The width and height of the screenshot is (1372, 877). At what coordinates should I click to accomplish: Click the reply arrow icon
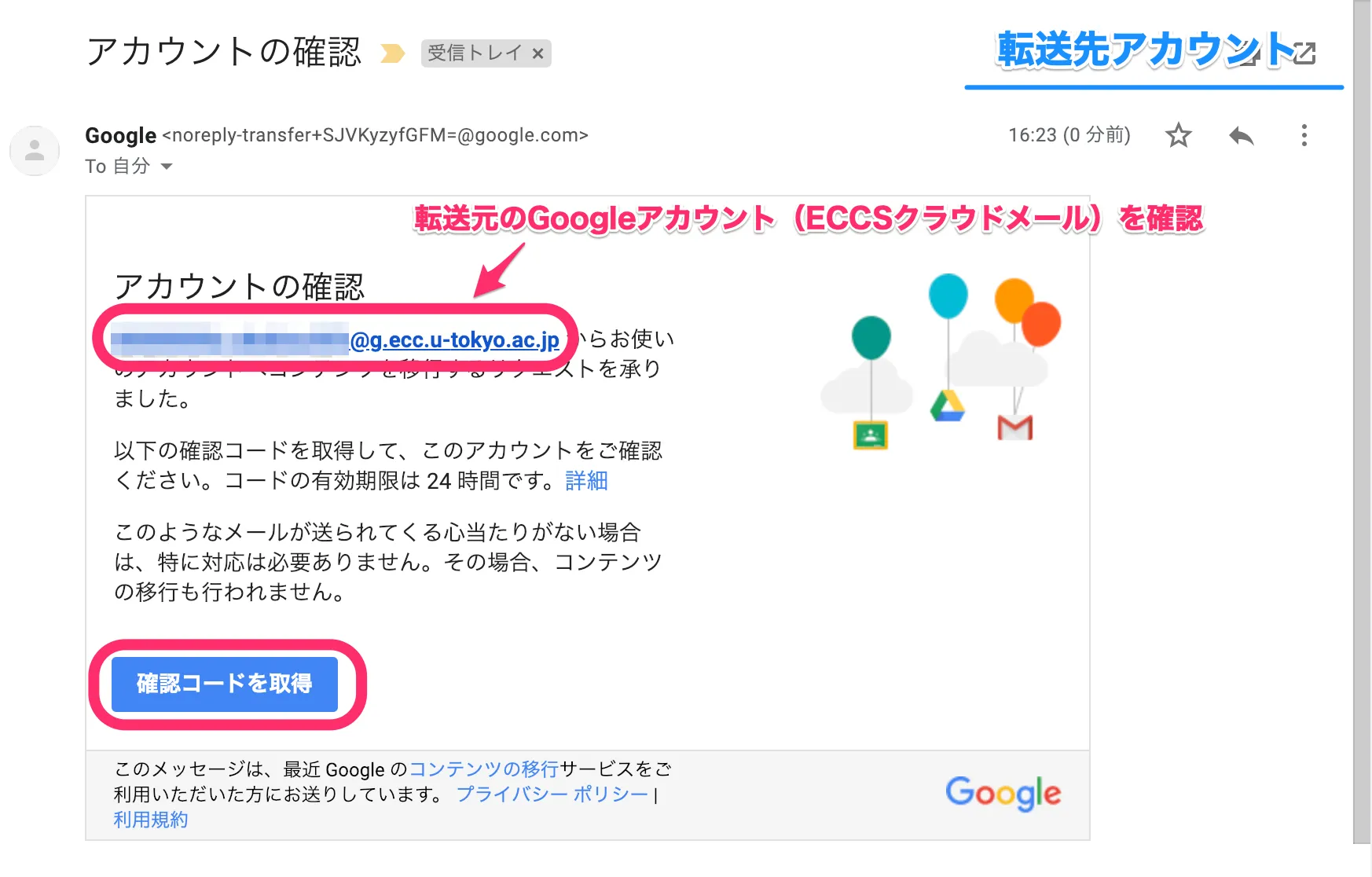tap(1241, 136)
